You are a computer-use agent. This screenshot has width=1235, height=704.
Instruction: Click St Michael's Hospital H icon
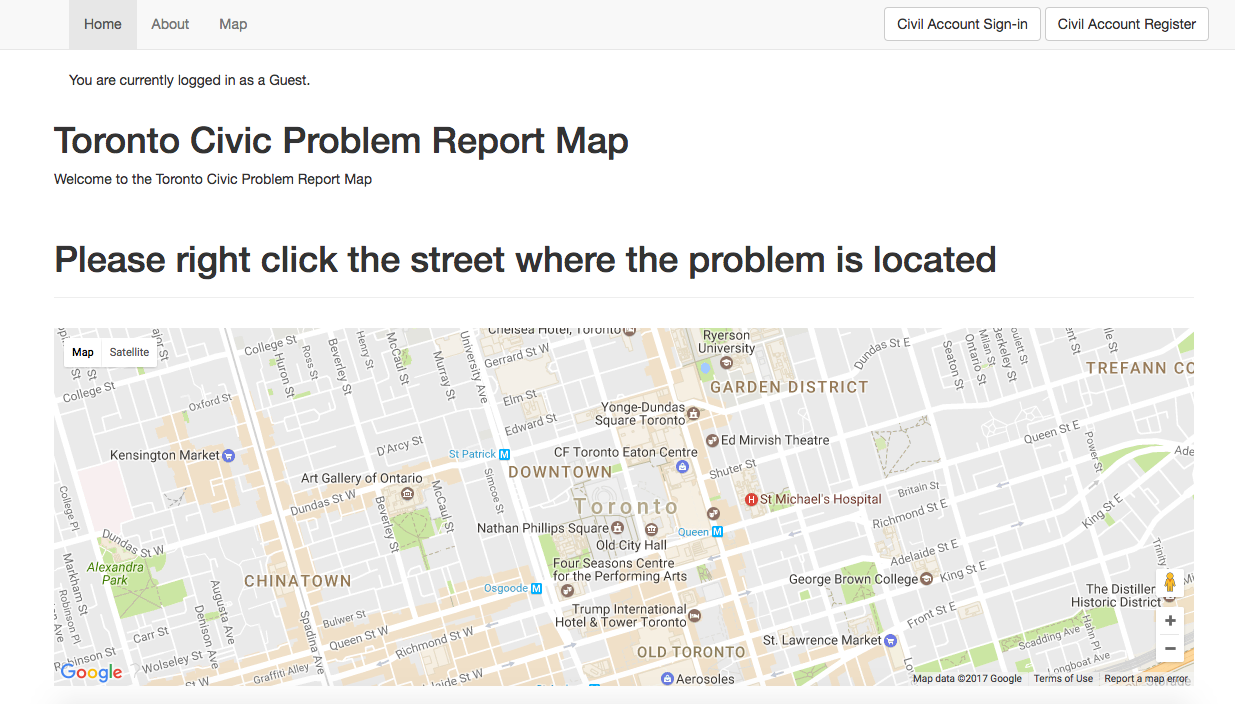click(x=751, y=499)
